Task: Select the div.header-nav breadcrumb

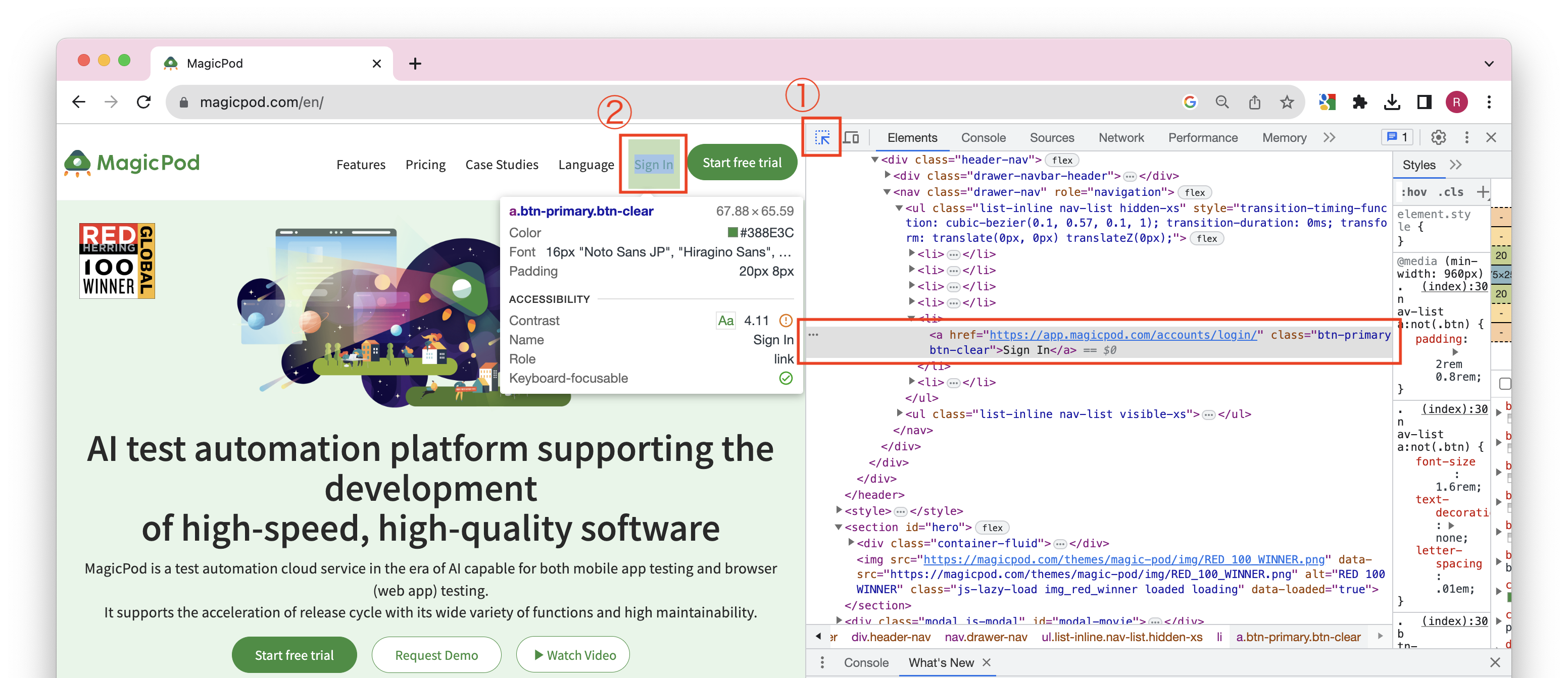Action: click(x=891, y=637)
